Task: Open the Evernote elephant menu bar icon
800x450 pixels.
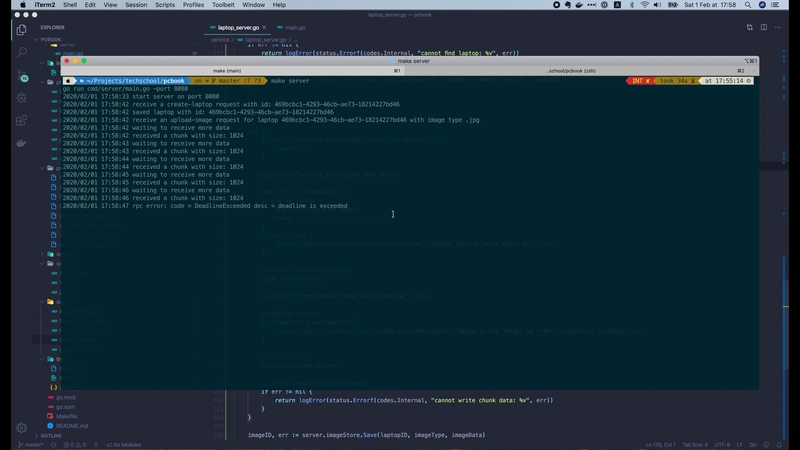Action: (567, 5)
